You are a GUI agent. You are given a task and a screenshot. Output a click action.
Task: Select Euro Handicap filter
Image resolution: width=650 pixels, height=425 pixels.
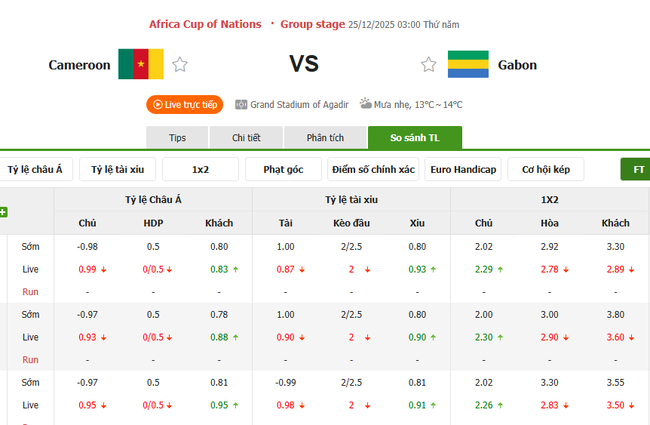pos(463,170)
